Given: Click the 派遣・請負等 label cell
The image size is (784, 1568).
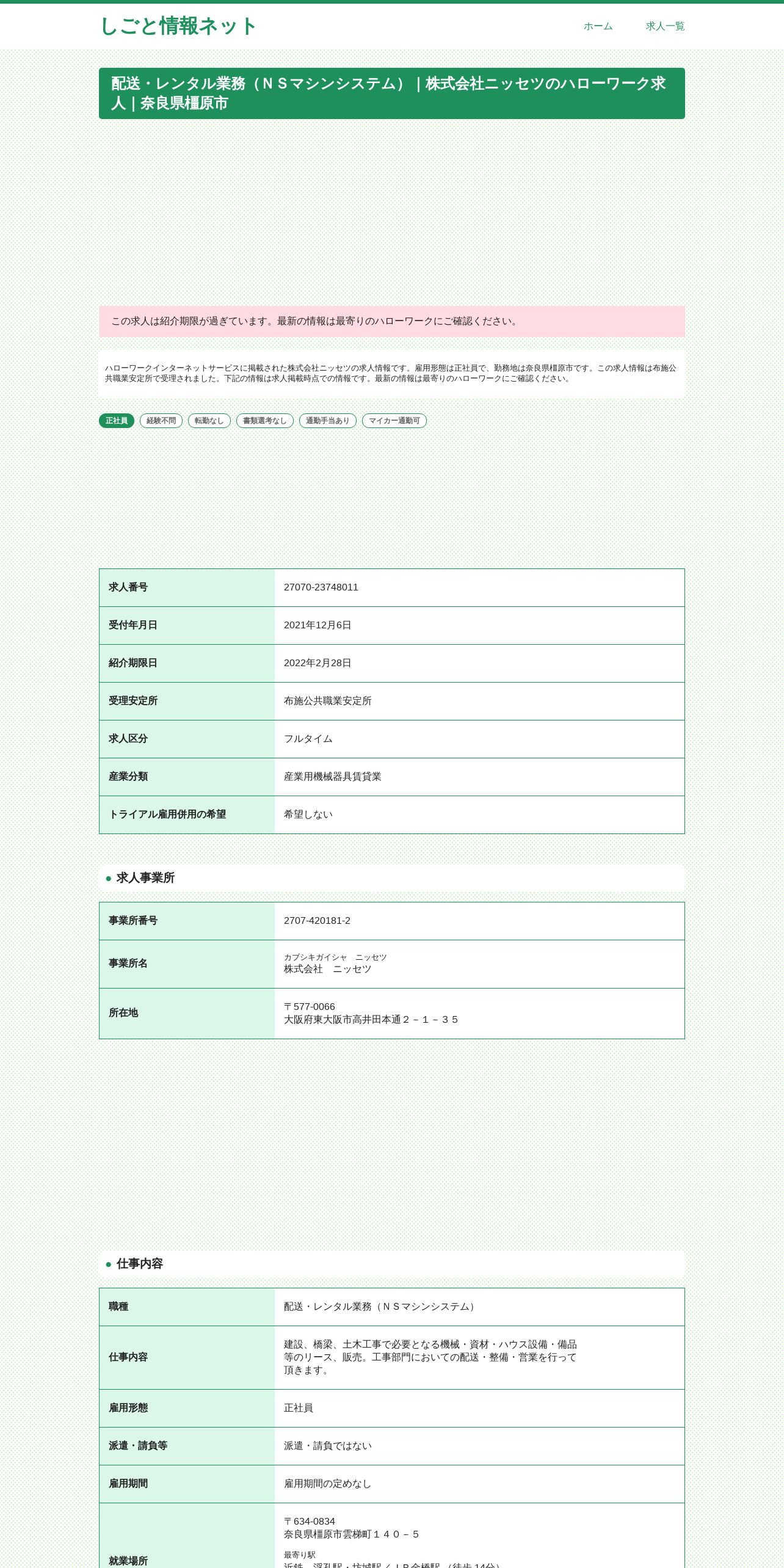Looking at the screenshot, I should [x=187, y=1446].
